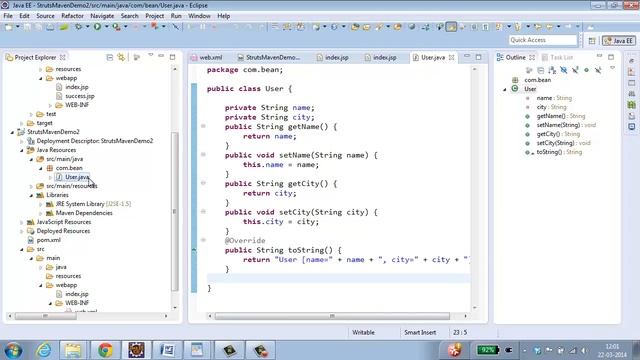Select pom.xml in Project Explorer

coord(49,240)
